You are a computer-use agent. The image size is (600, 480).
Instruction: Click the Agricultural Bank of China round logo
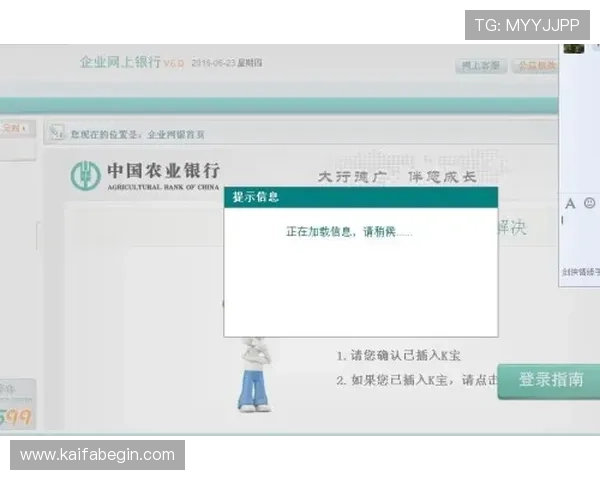(85, 176)
